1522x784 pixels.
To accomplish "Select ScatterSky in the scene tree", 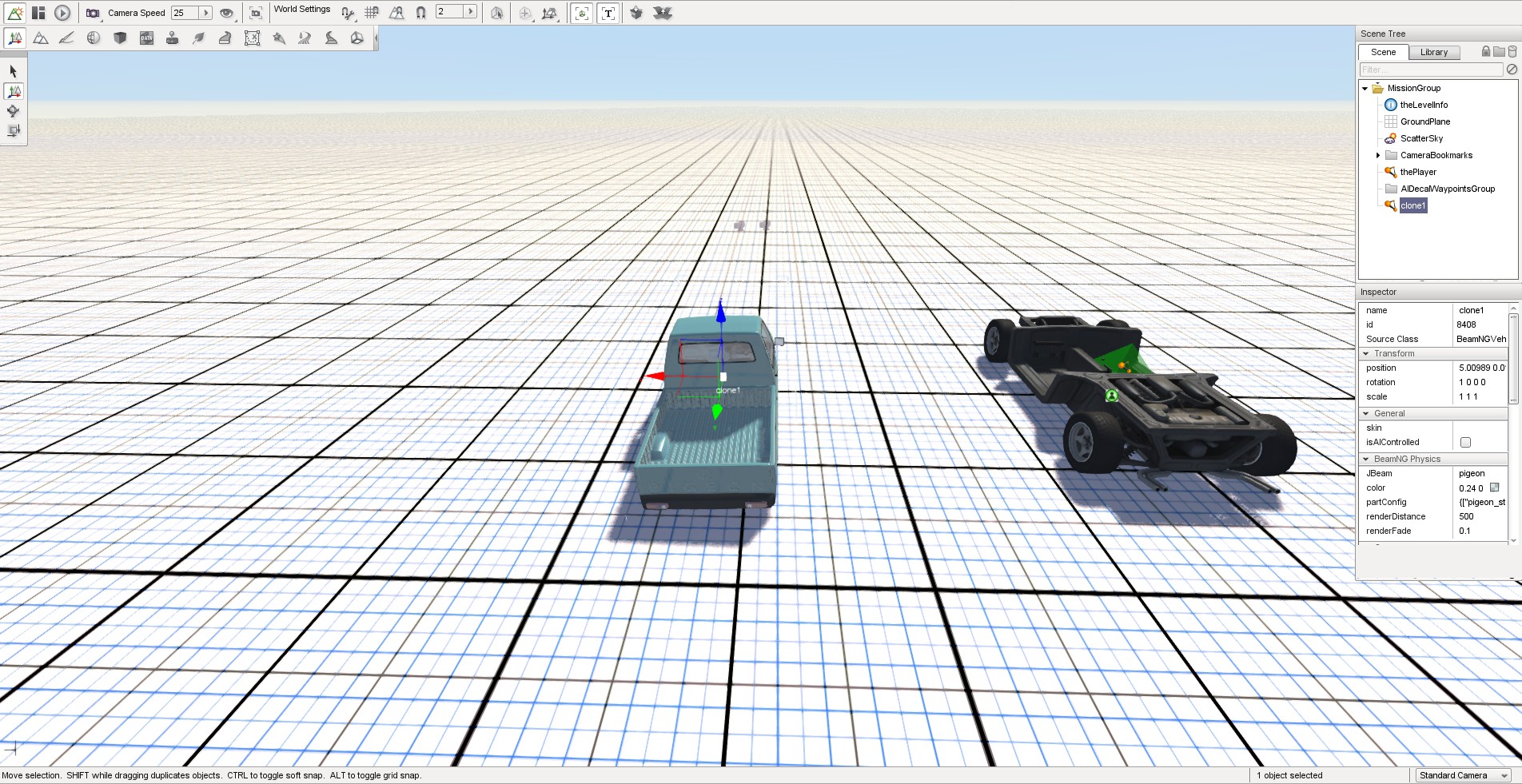I will point(1421,138).
